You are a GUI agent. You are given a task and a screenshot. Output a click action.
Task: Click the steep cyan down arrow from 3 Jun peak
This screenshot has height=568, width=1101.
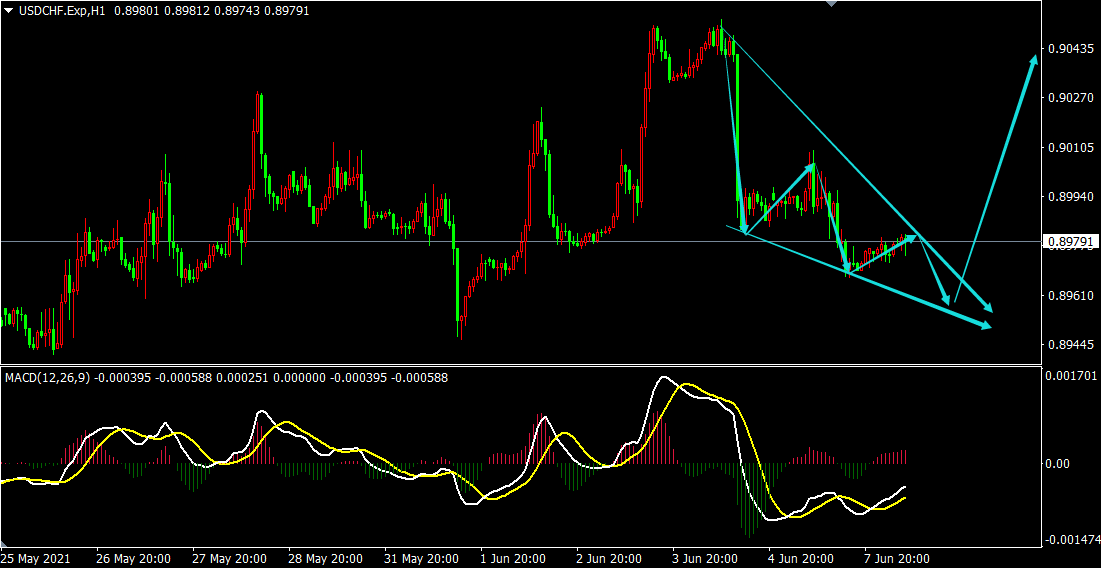739,140
